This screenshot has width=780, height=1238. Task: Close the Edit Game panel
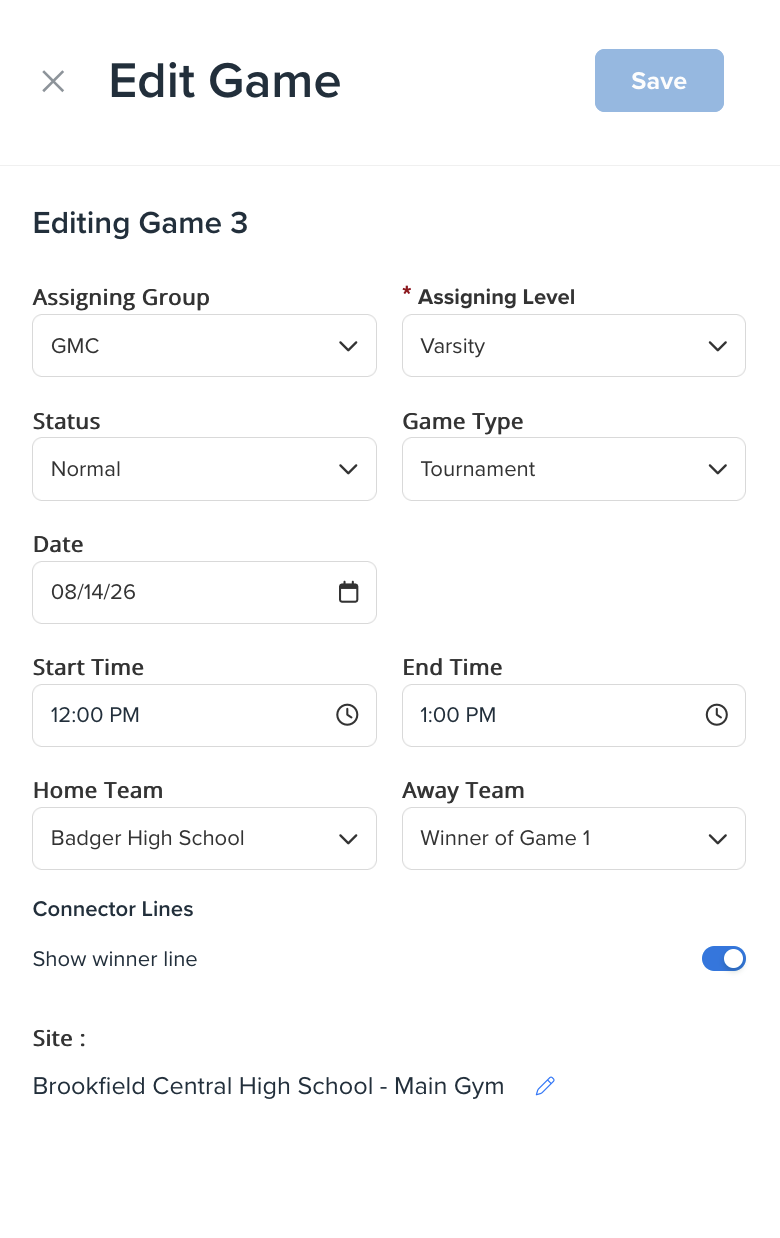click(x=53, y=81)
